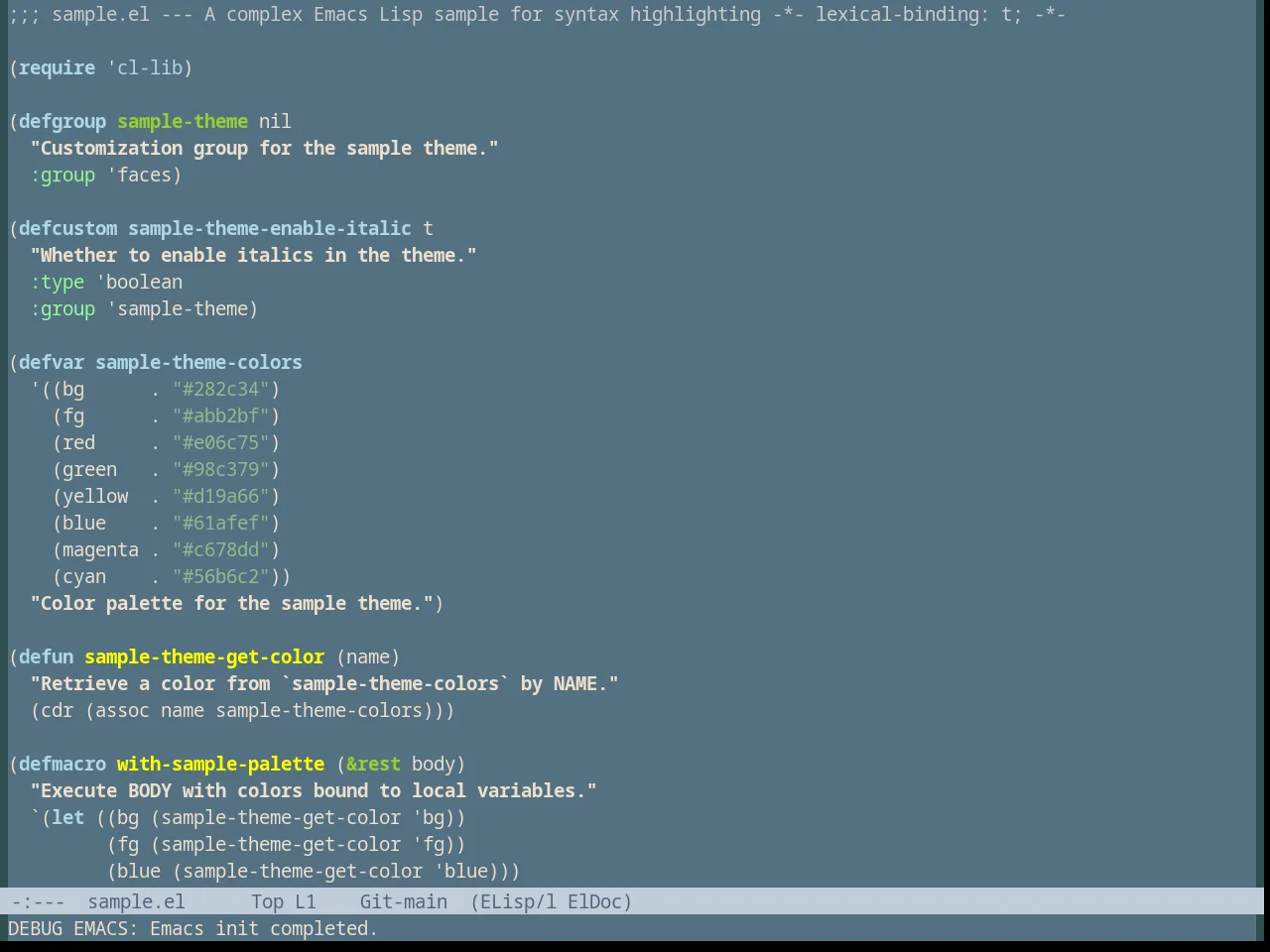Click the Top position indicator in mode line
This screenshot has width=1270, height=952.
pos(267,901)
